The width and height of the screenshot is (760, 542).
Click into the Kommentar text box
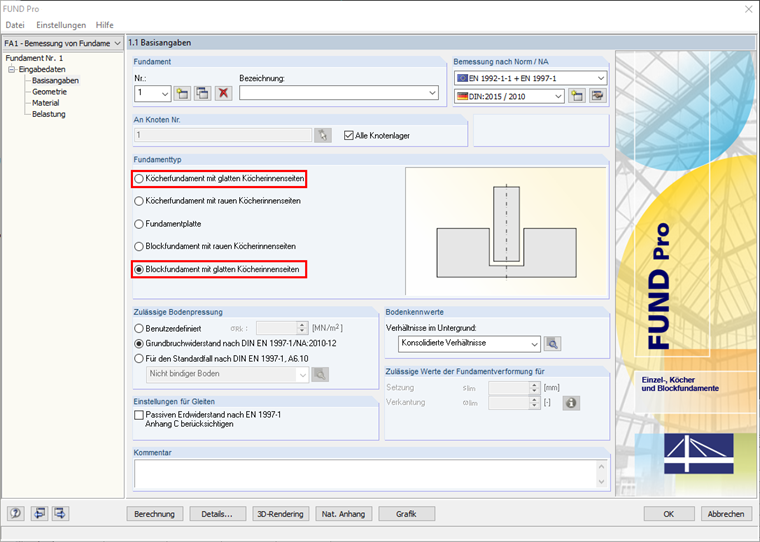tap(366, 474)
